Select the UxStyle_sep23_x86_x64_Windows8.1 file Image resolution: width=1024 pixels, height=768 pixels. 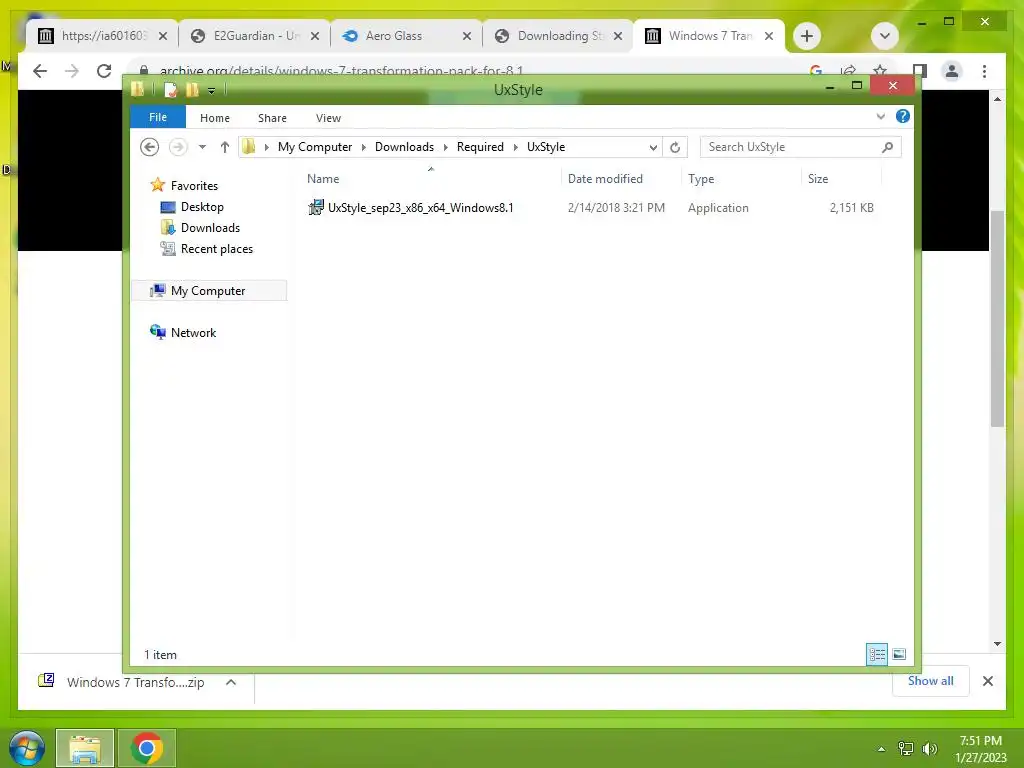click(421, 208)
